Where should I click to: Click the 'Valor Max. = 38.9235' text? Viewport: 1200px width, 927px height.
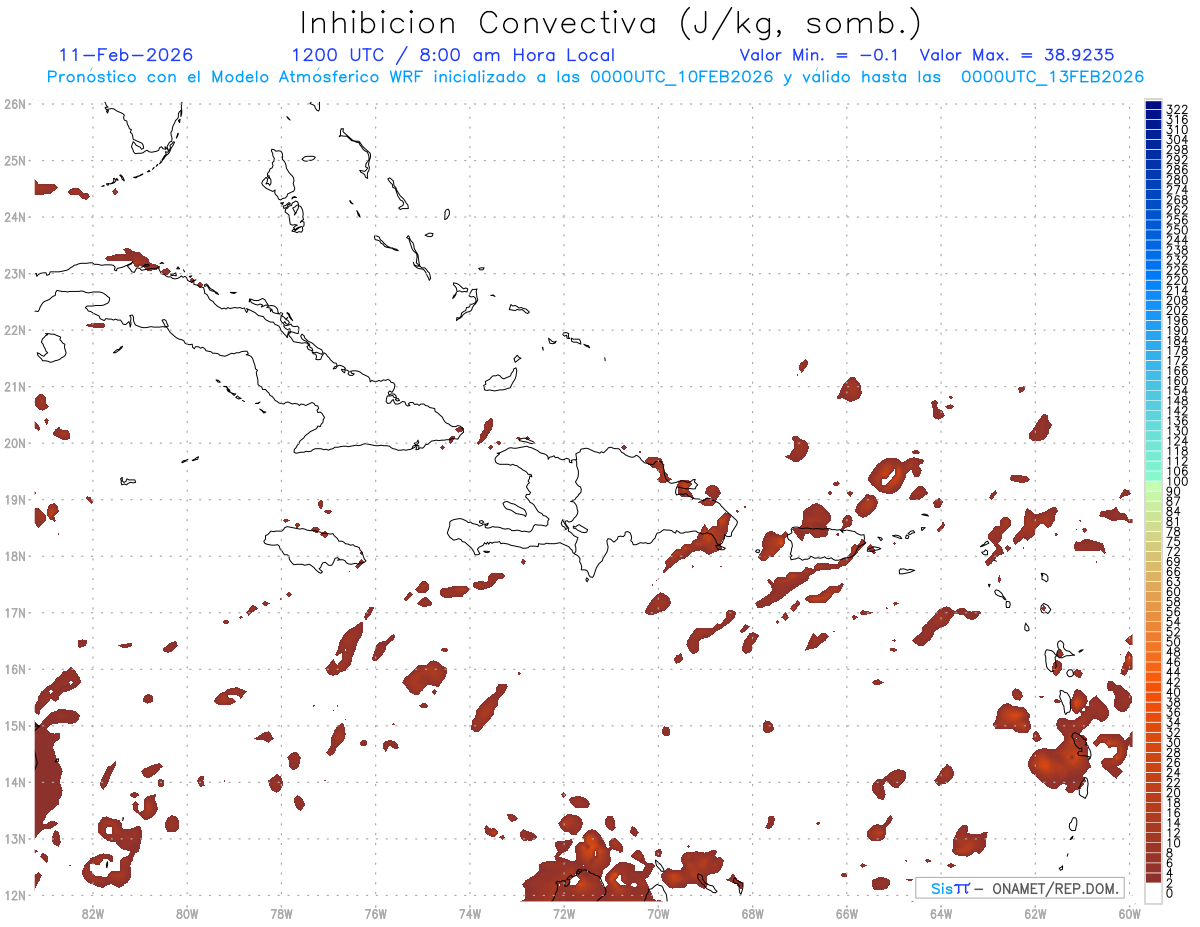[x=1017, y=55]
